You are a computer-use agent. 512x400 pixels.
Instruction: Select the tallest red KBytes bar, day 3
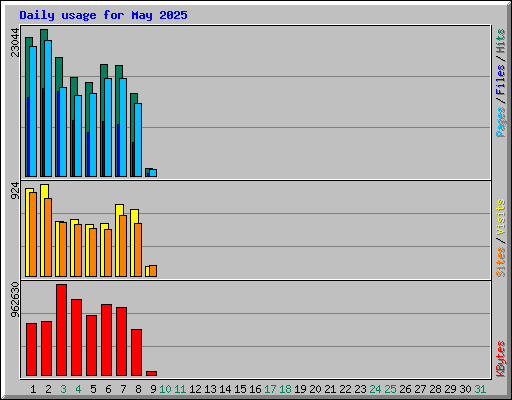[x=61, y=330]
